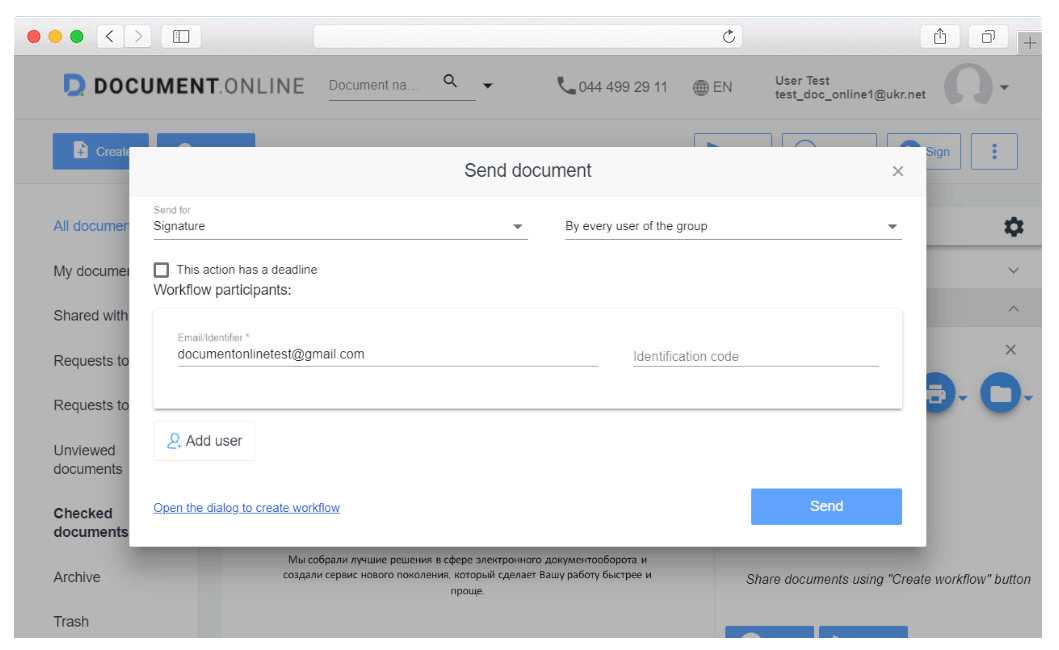
Task: Click Safari reload page icon
Action: pyautogui.click(x=729, y=37)
